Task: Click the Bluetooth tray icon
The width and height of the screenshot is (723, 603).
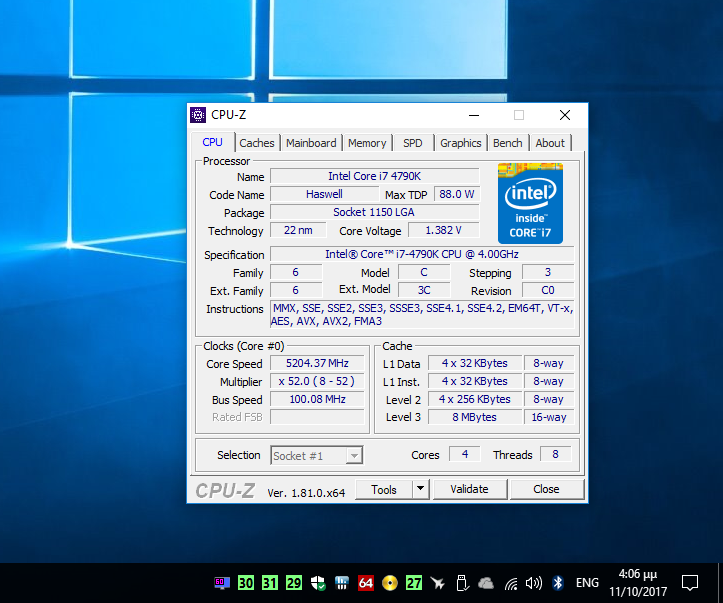Action: click(558, 583)
